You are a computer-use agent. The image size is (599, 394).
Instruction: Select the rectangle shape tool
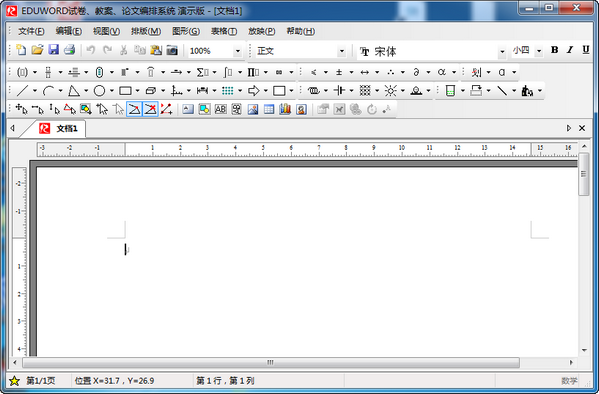[x=125, y=91]
